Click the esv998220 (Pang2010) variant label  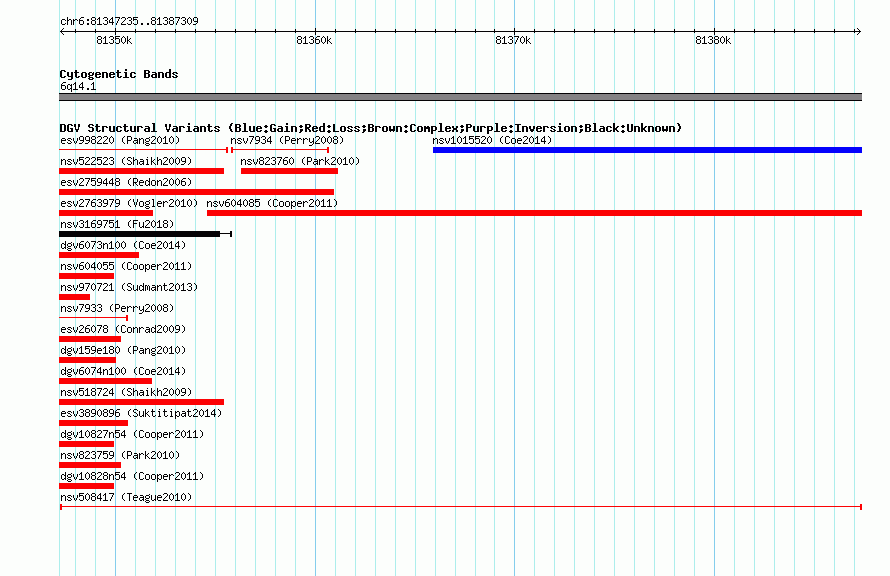[x=120, y=140]
